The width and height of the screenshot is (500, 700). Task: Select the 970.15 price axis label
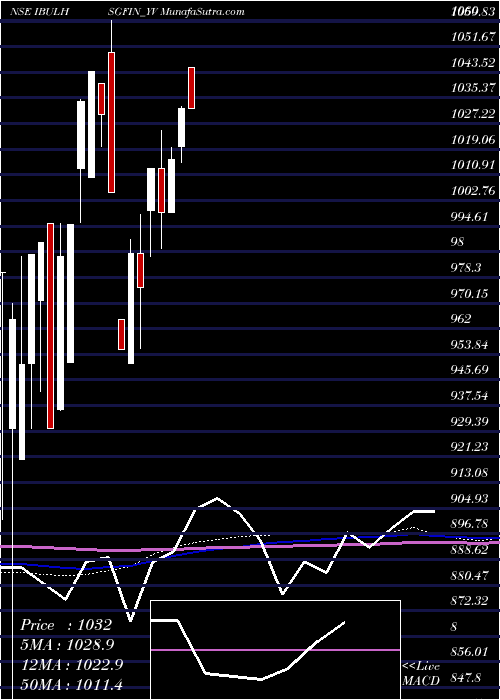click(470, 293)
